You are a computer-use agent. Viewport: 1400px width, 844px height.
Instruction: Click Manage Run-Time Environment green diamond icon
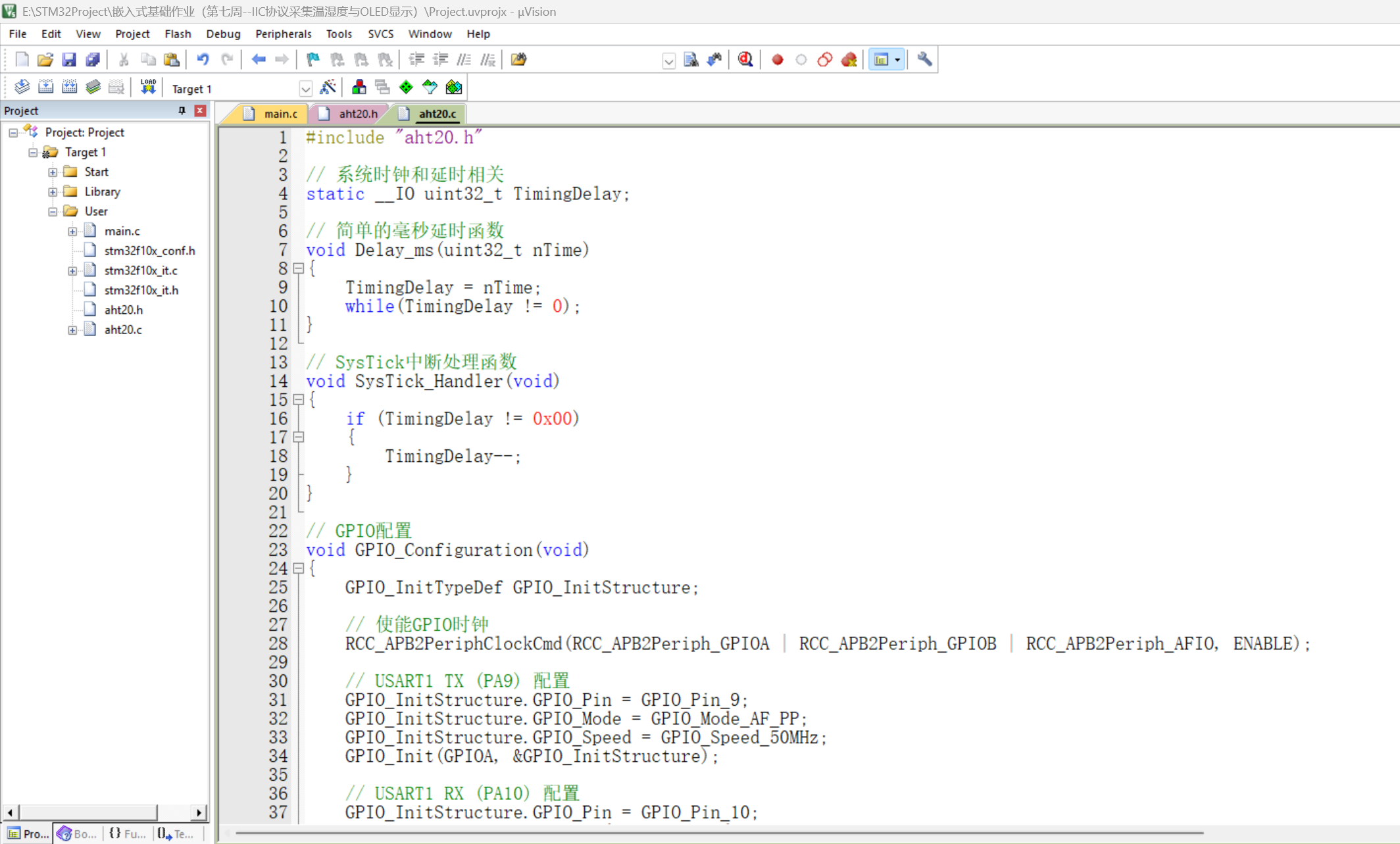(x=406, y=87)
